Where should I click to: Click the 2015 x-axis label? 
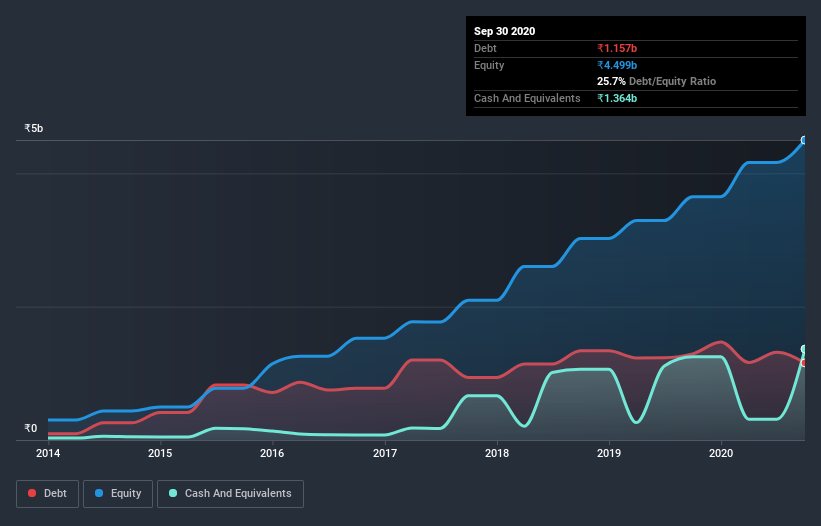point(160,453)
